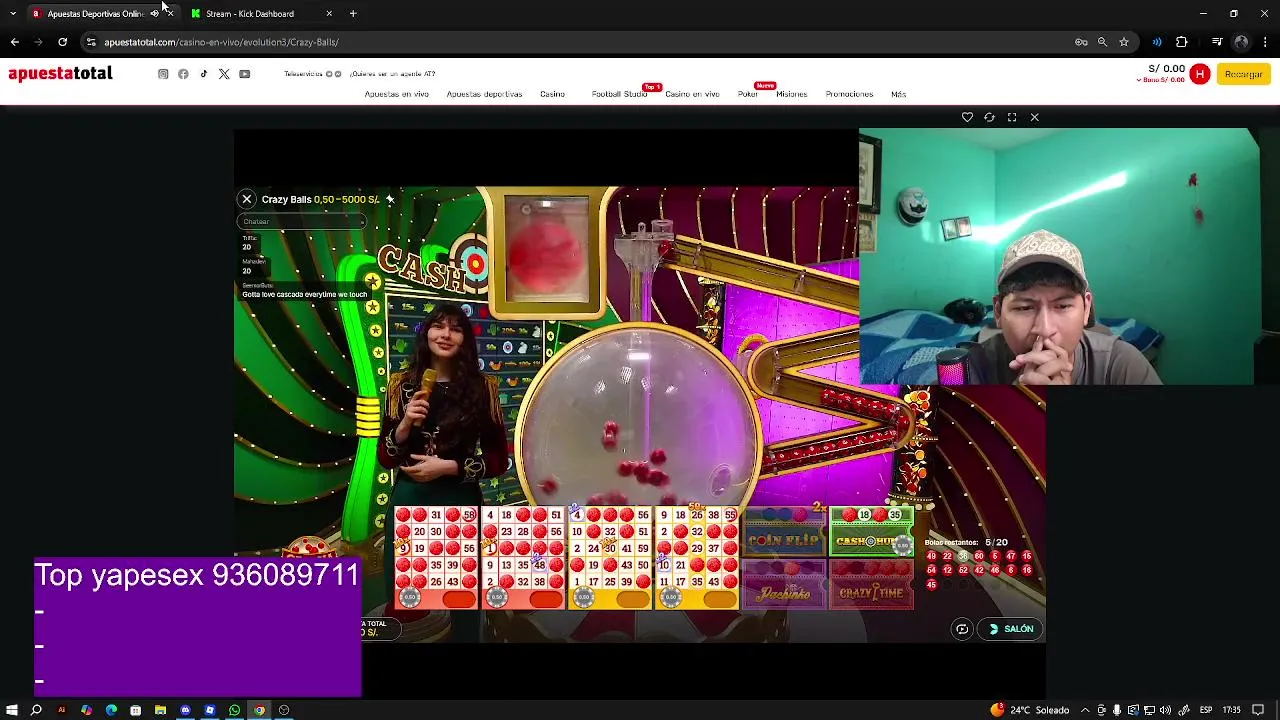Open Apuestas en vivo menu
The width and height of the screenshot is (1280, 720).
[x=396, y=94]
